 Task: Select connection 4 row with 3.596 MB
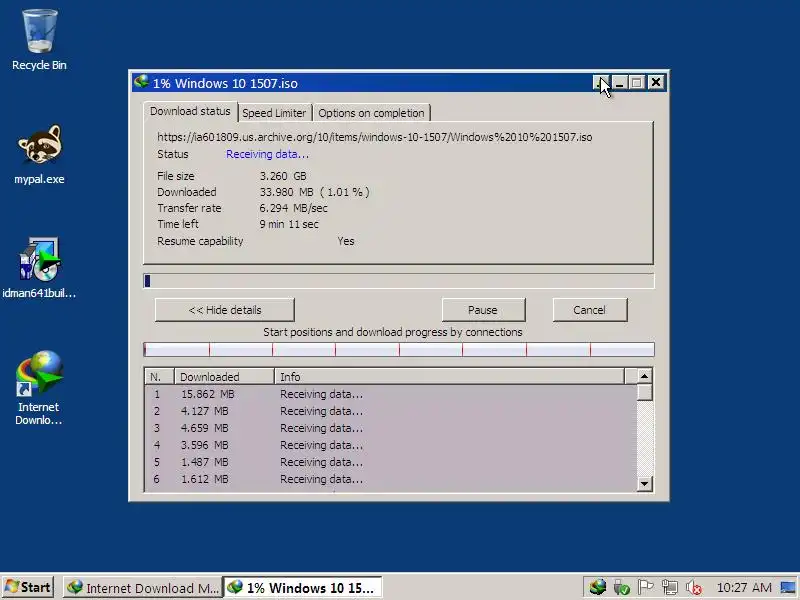tap(390, 445)
